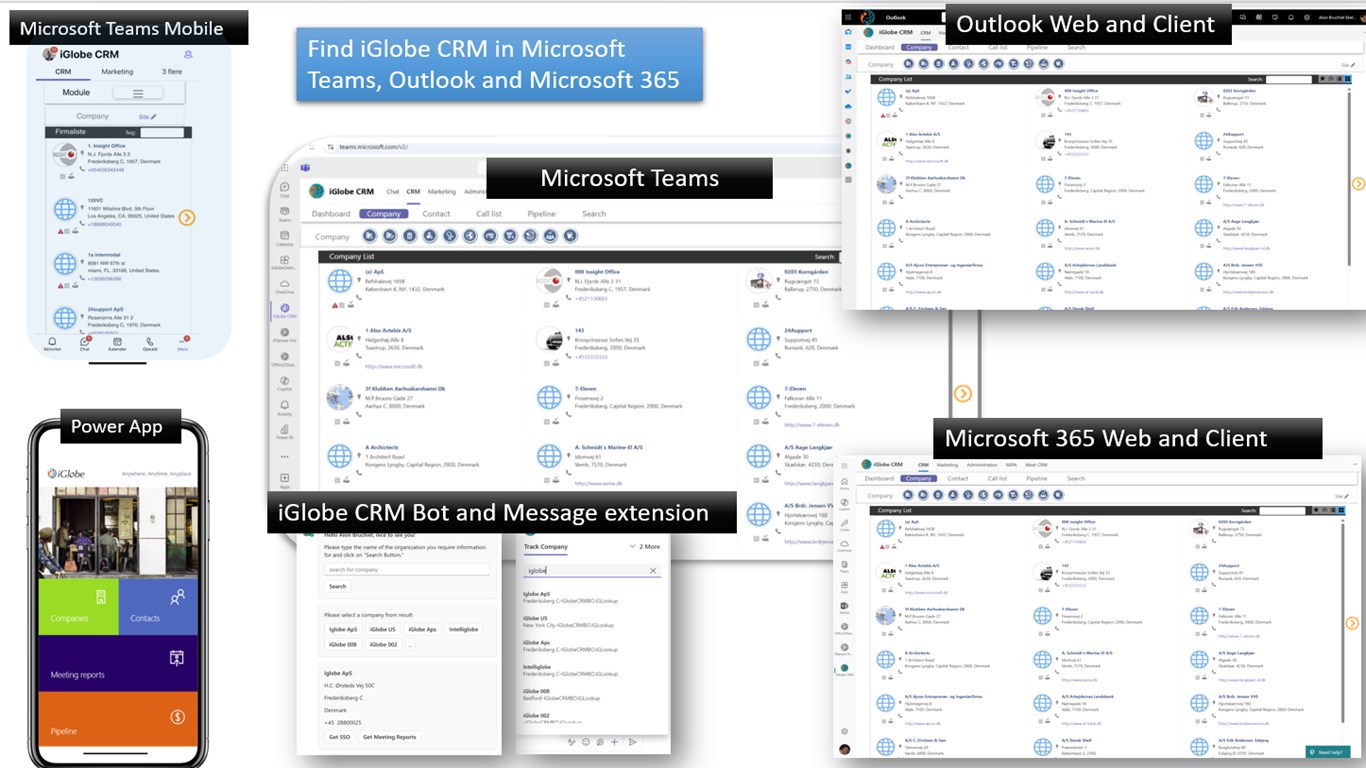Open OneDrive in the Teams left sidebar

tap(285, 286)
